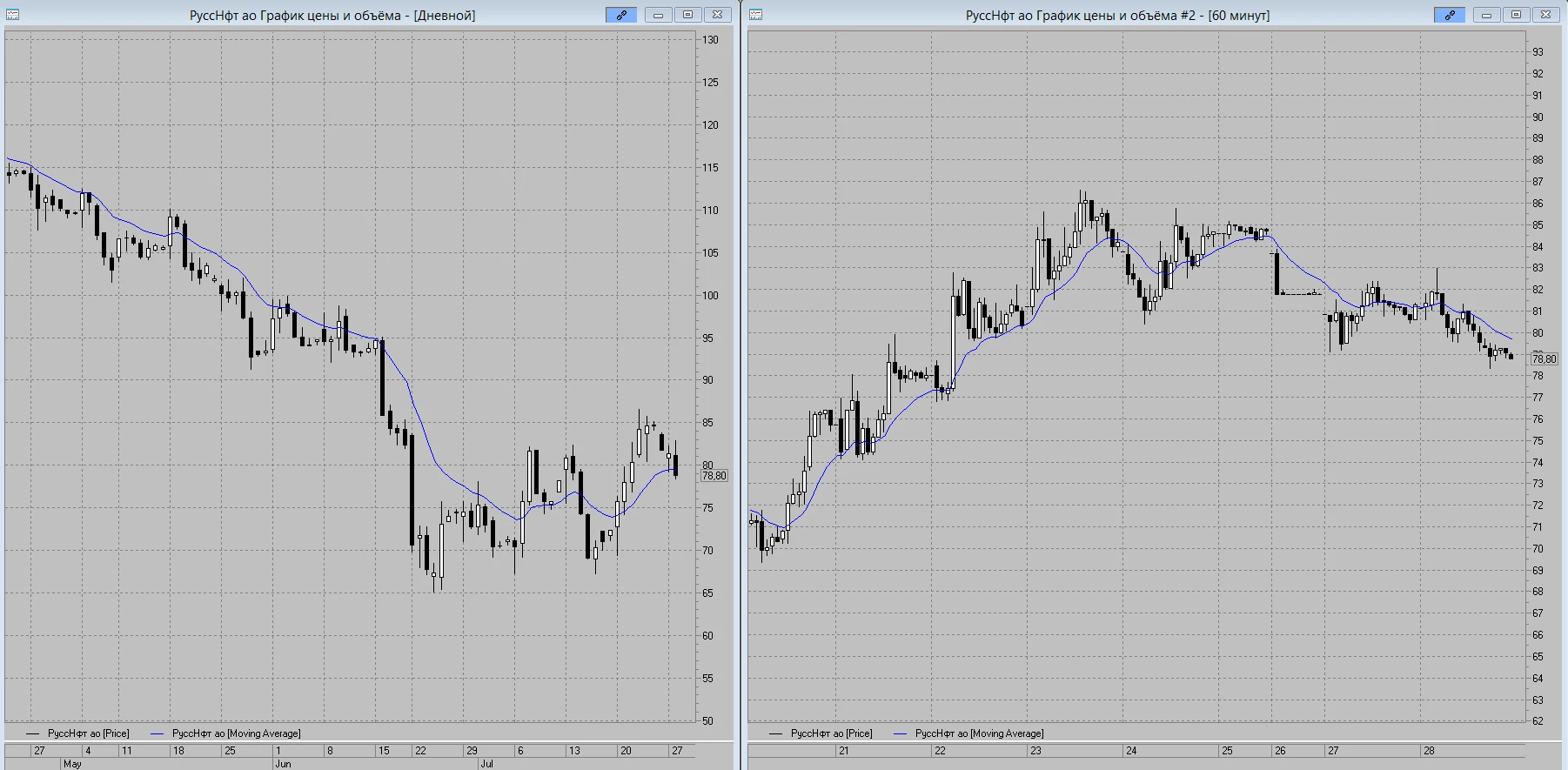The height and width of the screenshot is (770, 1568).
Task: Click the 78,80 current price tag on the daily chart
Action: click(x=714, y=476)
